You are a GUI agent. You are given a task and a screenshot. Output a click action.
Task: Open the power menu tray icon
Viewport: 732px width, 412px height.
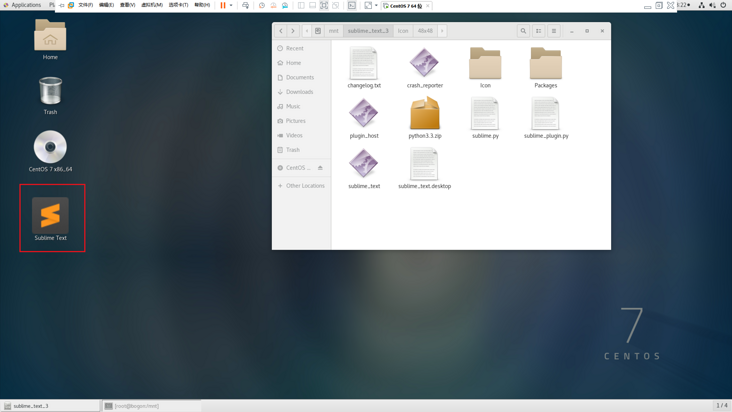(x=724, y=5)
